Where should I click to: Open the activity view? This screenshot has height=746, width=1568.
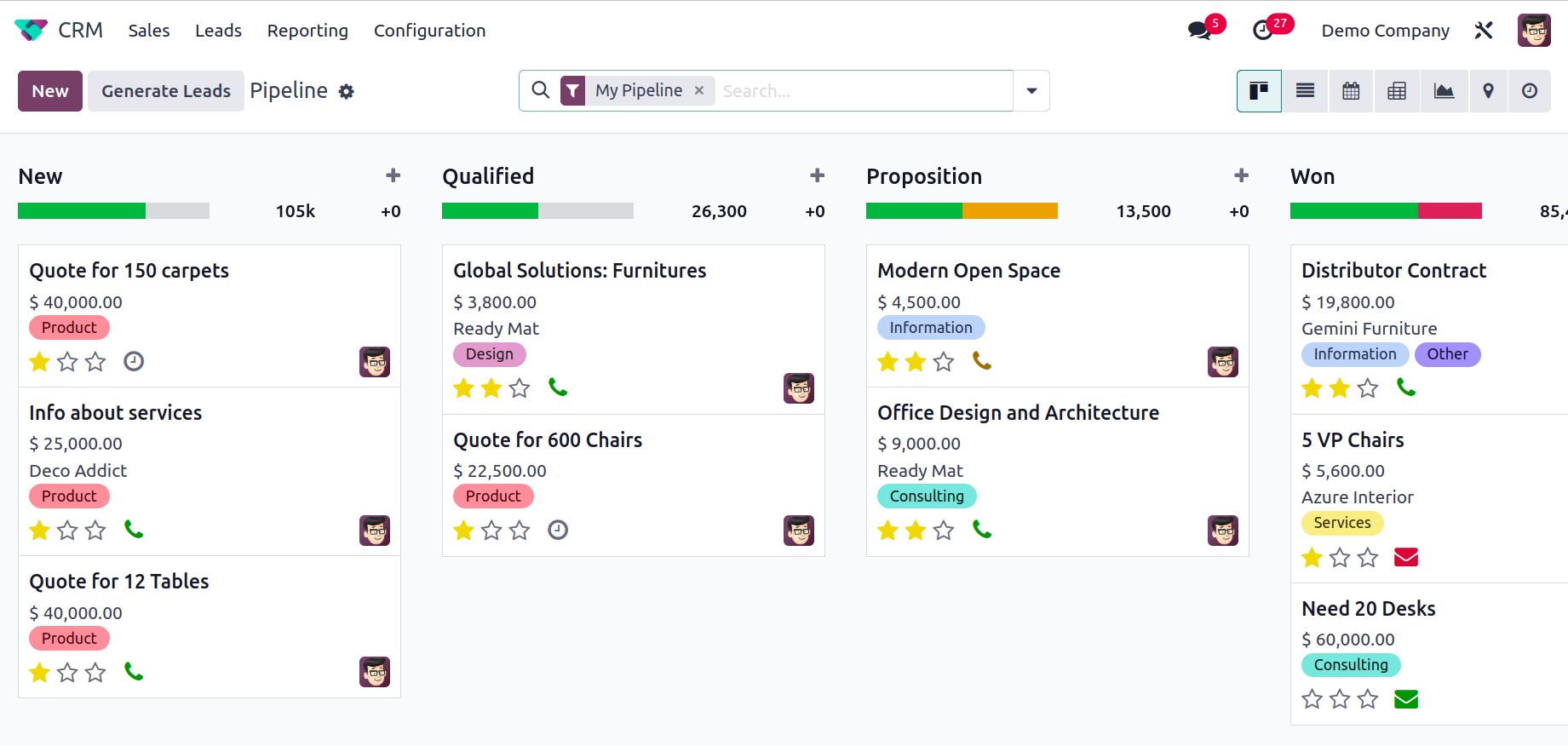(1530, 91)
